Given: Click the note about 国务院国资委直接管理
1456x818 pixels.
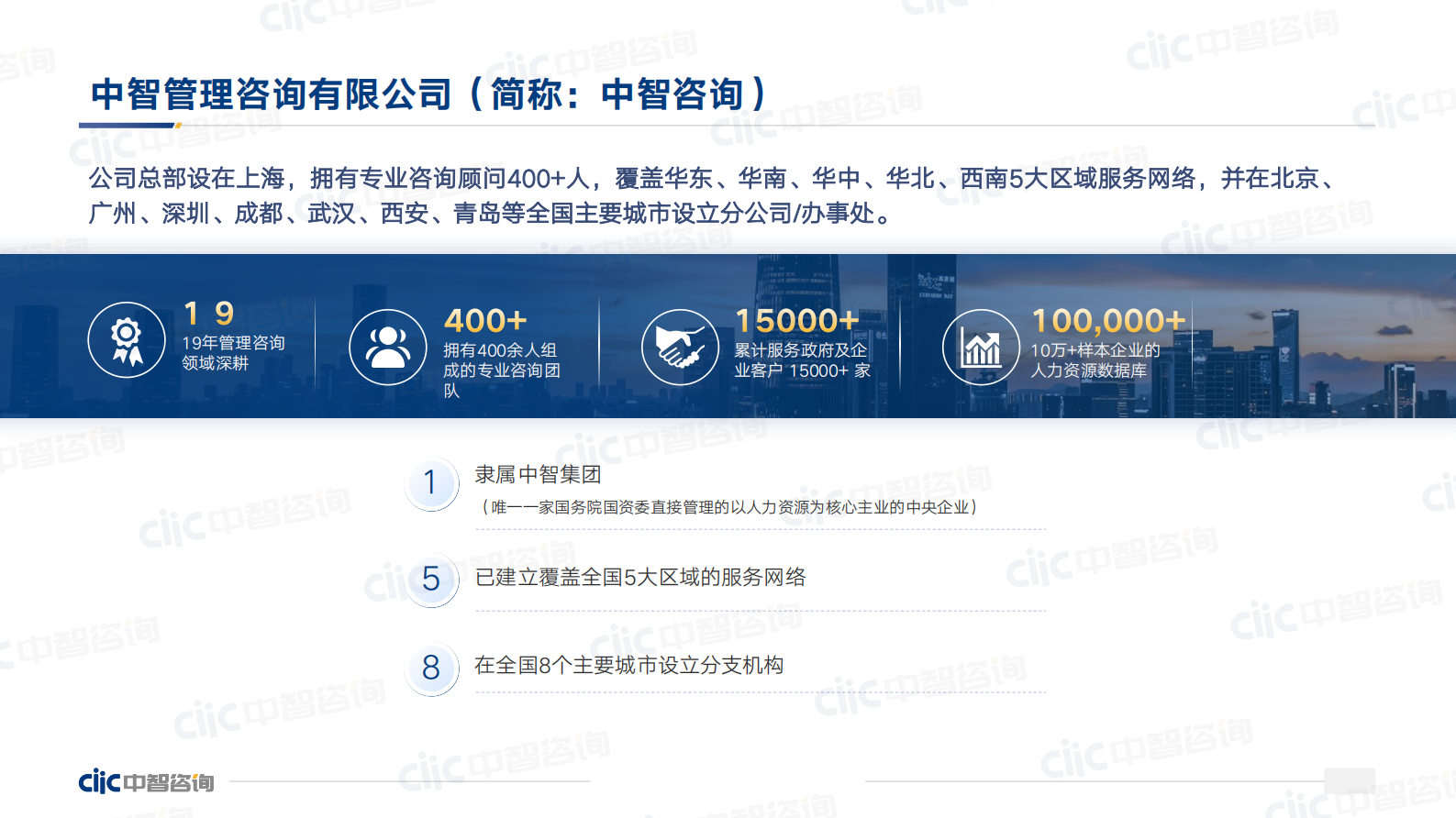Looking at the screenshot, I should click(x=729, y=507).
